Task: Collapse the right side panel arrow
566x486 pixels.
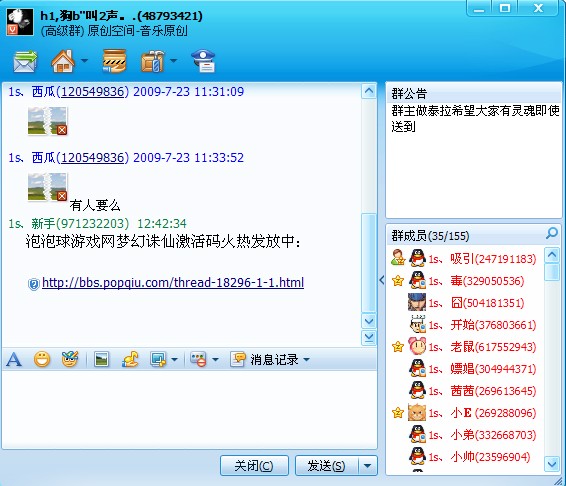Action: pos(382,279)
